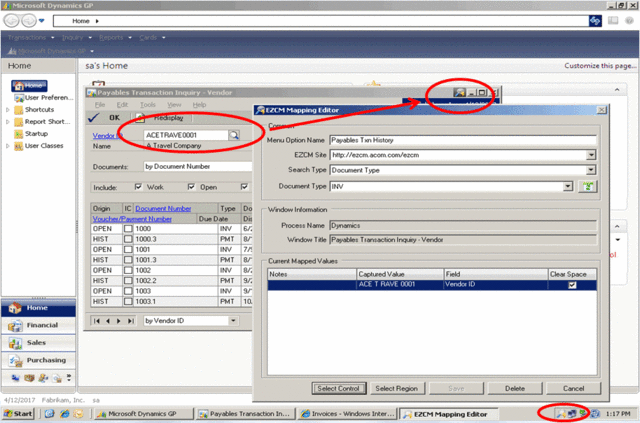Open the File menu in Payables Inquiry
This screenshot has height=423, width=640.
pyautogui.click(x=100, y=105)
